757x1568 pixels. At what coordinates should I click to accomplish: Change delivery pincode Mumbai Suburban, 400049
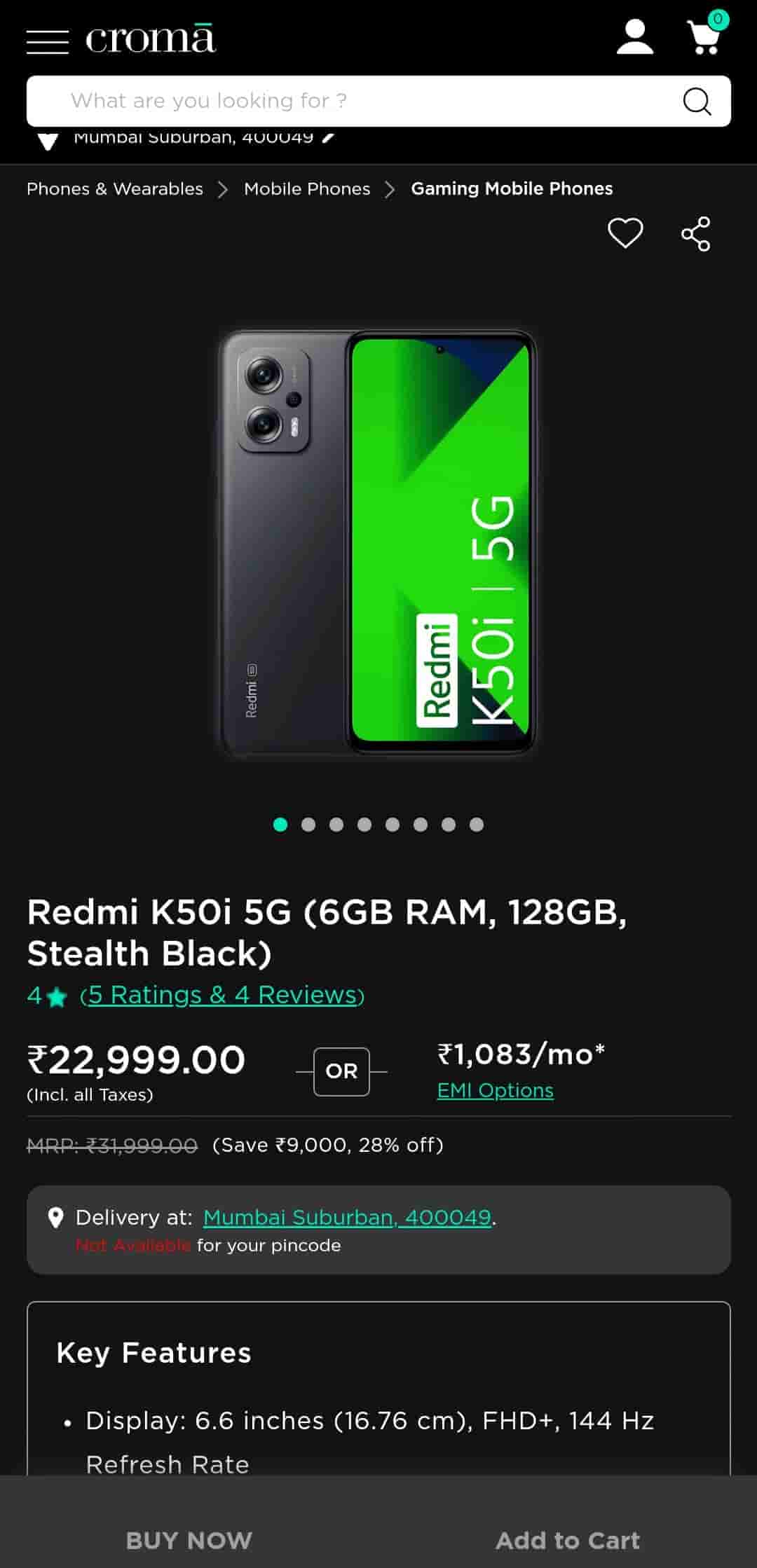(348, 1218)
